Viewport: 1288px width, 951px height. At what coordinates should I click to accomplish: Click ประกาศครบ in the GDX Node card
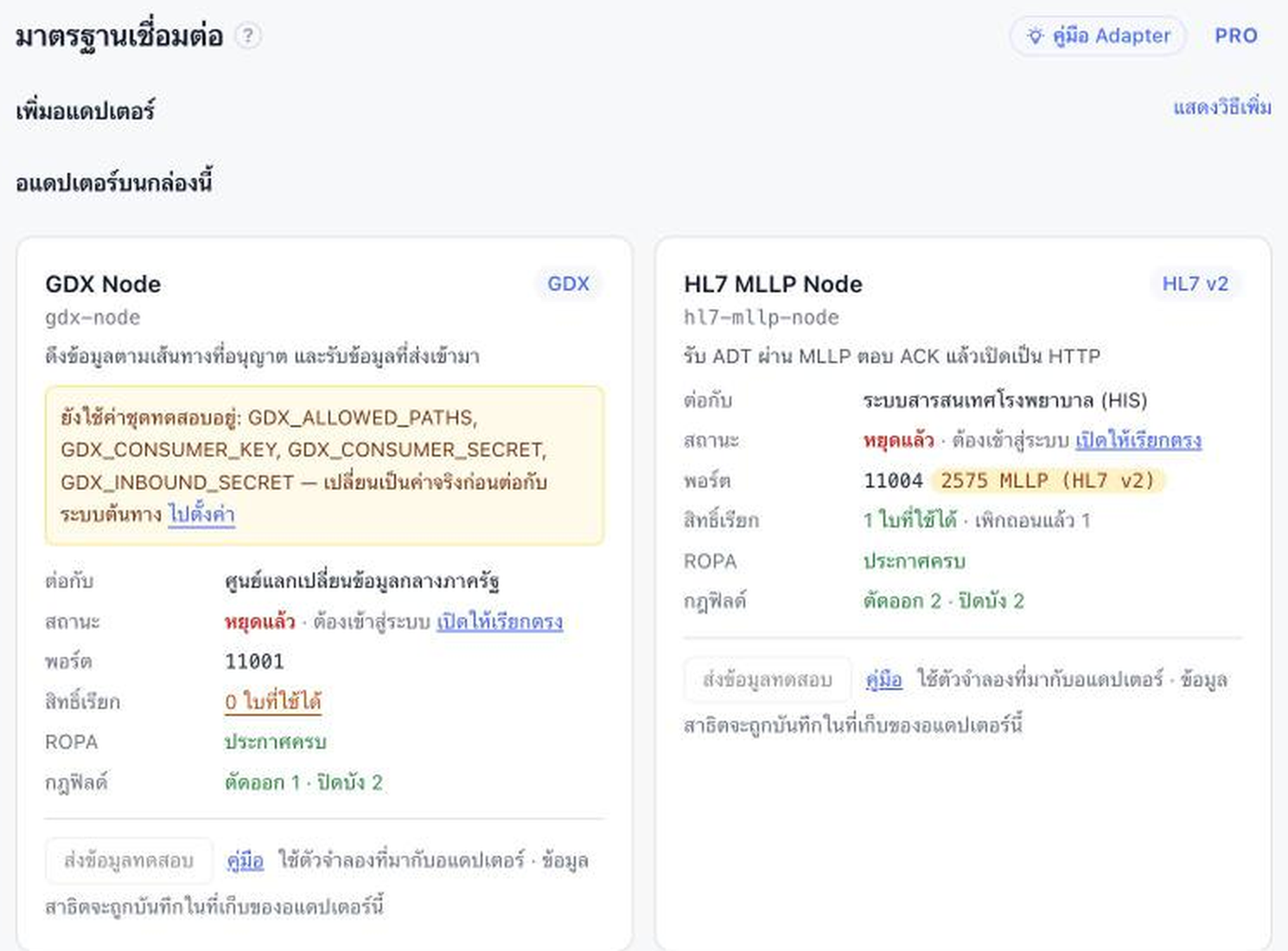pos(276,743)
